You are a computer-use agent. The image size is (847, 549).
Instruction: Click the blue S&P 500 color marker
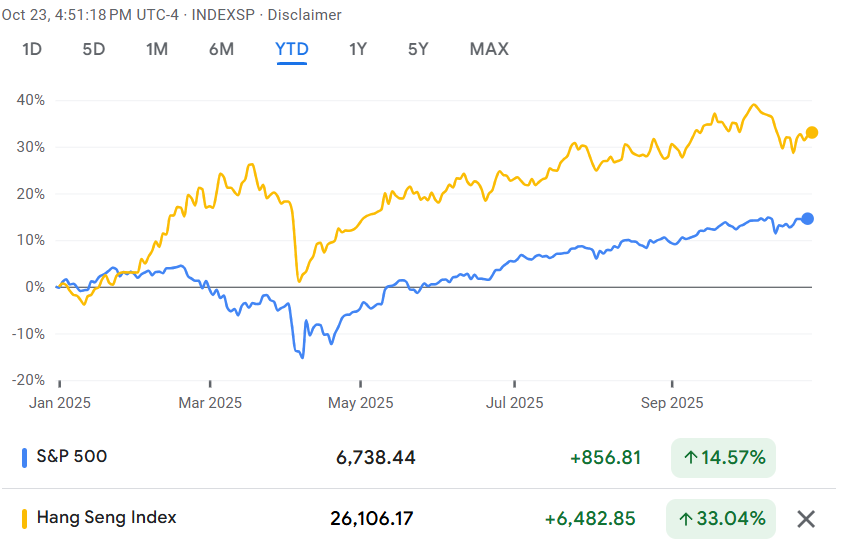[x=25, y=458]
